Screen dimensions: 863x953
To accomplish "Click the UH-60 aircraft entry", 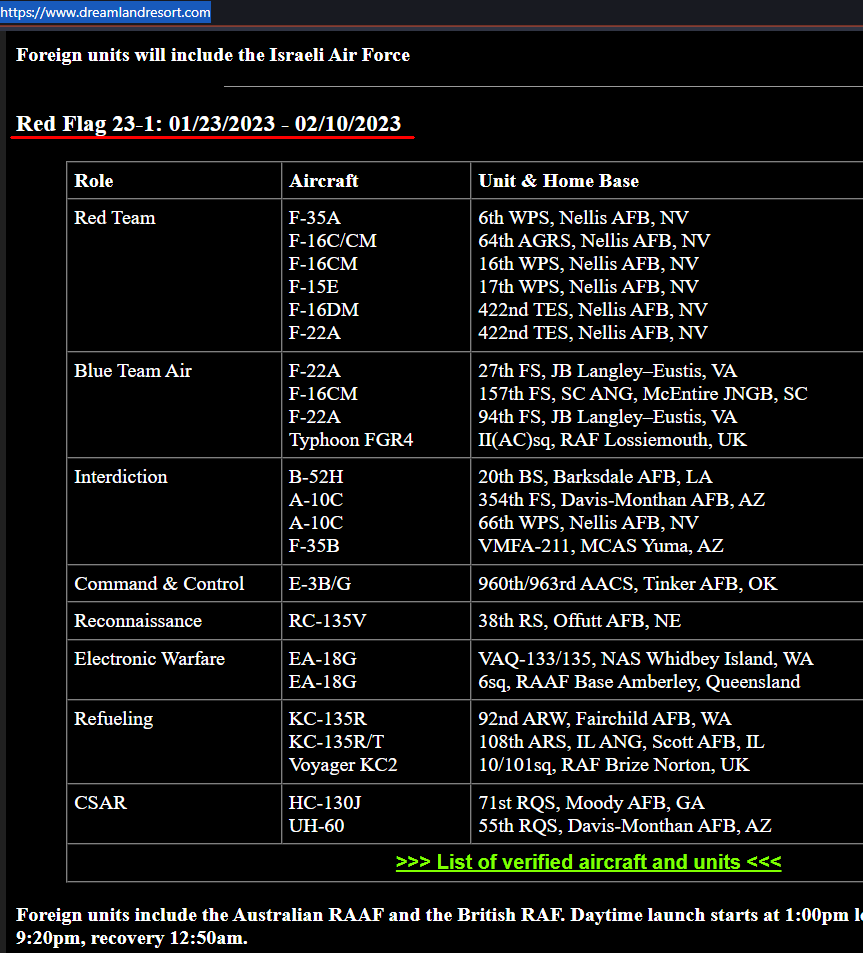I will [x=316, y=825].
